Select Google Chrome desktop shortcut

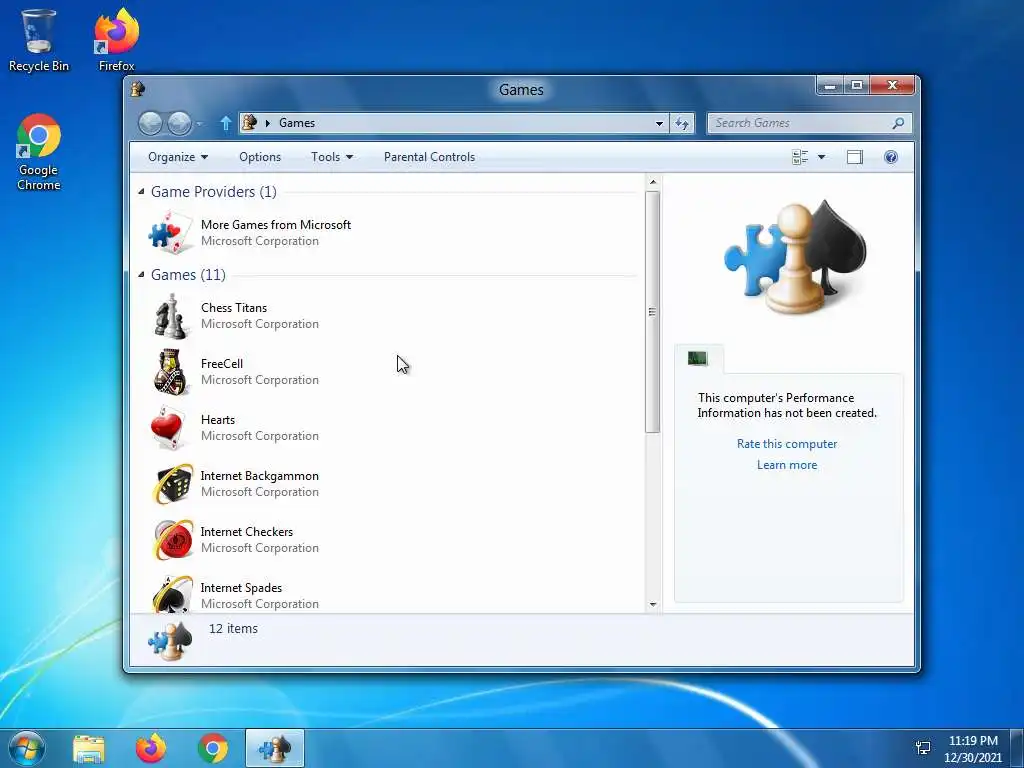(x=39, y=152)
